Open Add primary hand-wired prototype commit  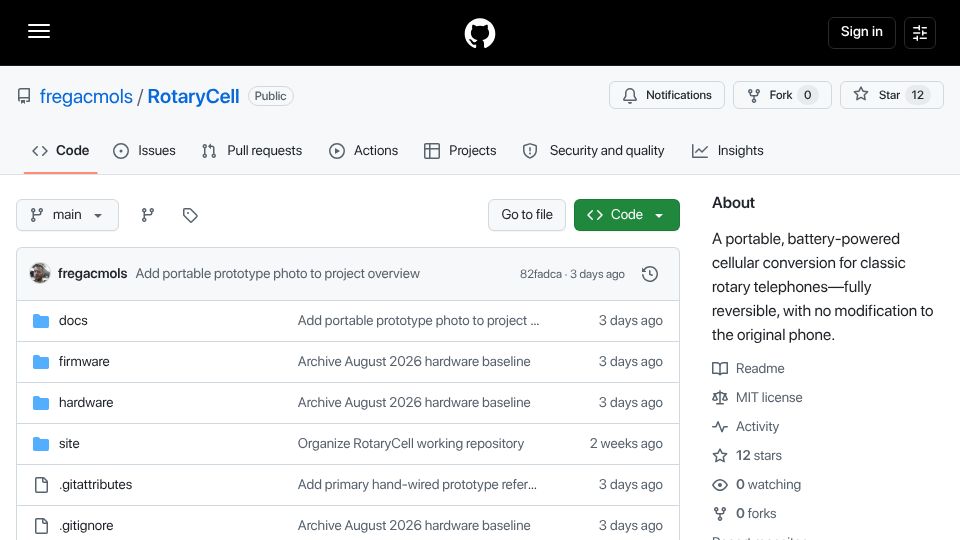(417, 485)
